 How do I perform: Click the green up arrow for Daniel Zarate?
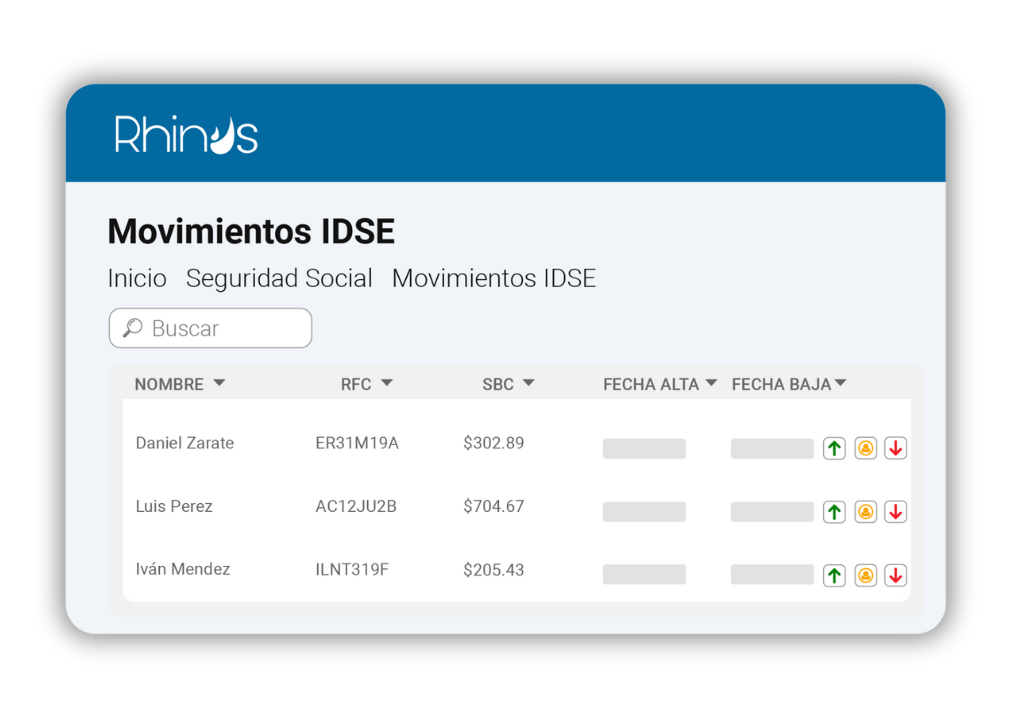pos(834,449)
